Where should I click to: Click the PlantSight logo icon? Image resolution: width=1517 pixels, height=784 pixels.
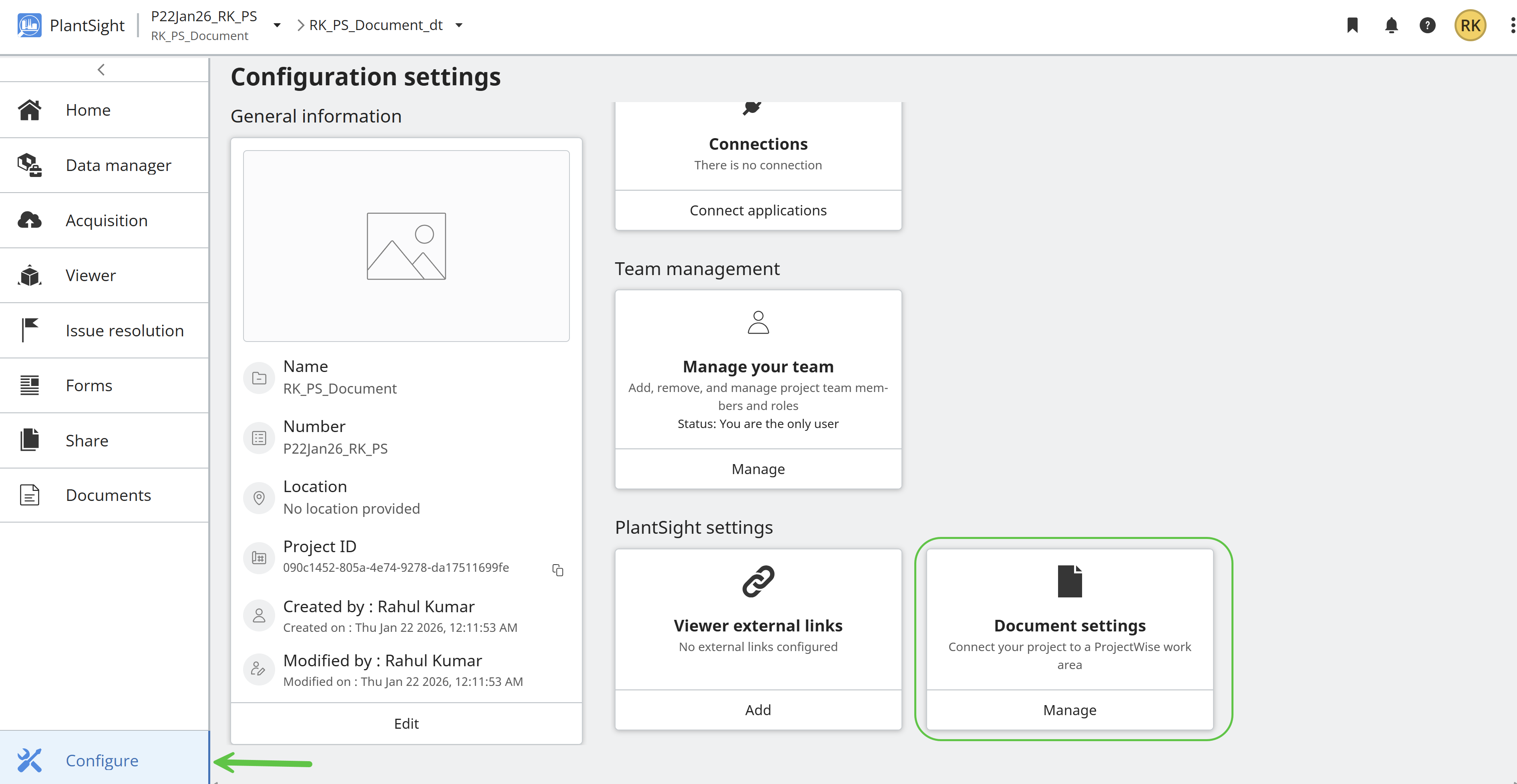coord(30,25)
